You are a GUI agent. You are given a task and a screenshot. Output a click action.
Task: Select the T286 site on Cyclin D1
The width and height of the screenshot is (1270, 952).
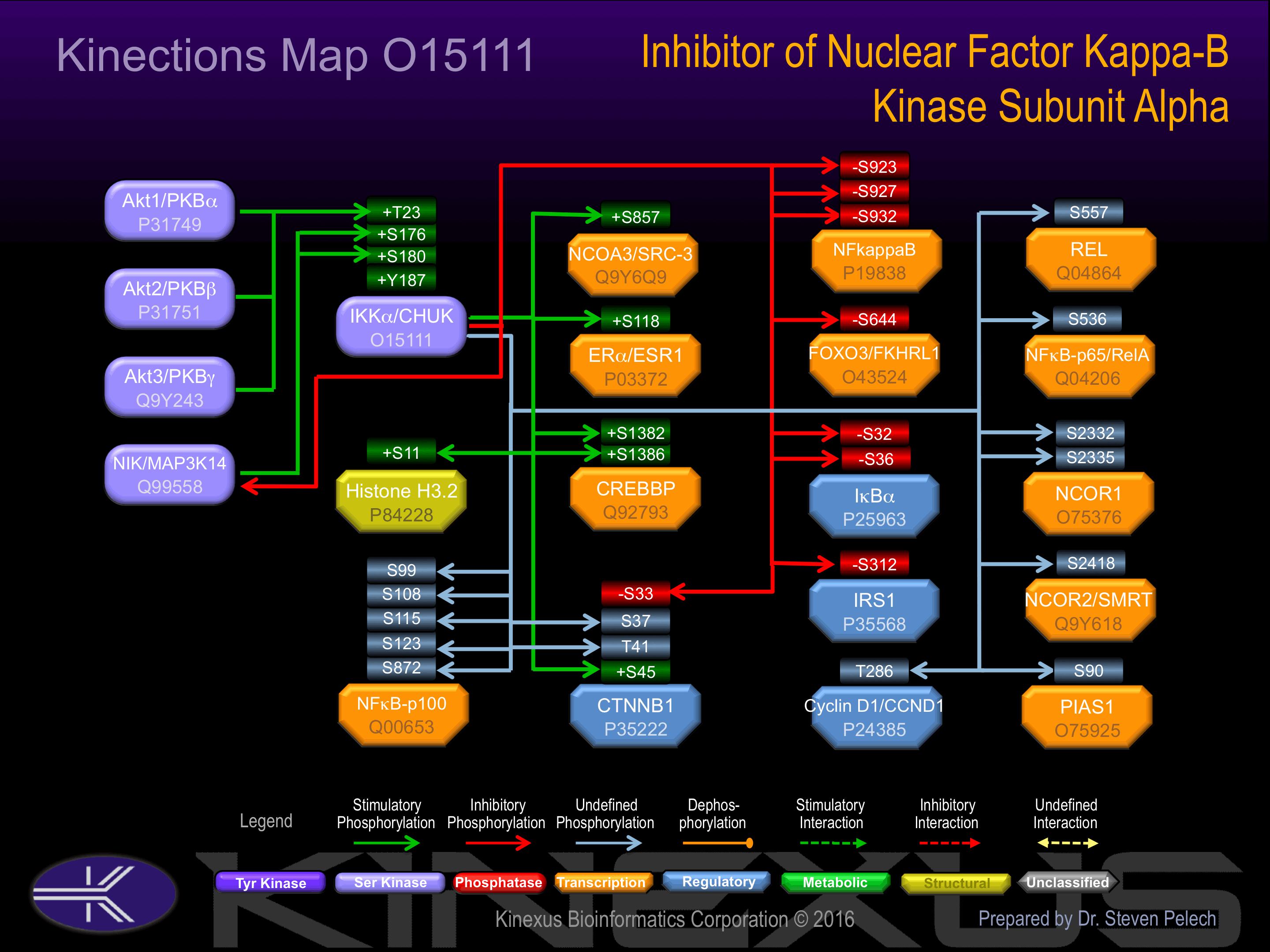click(874, 670)
